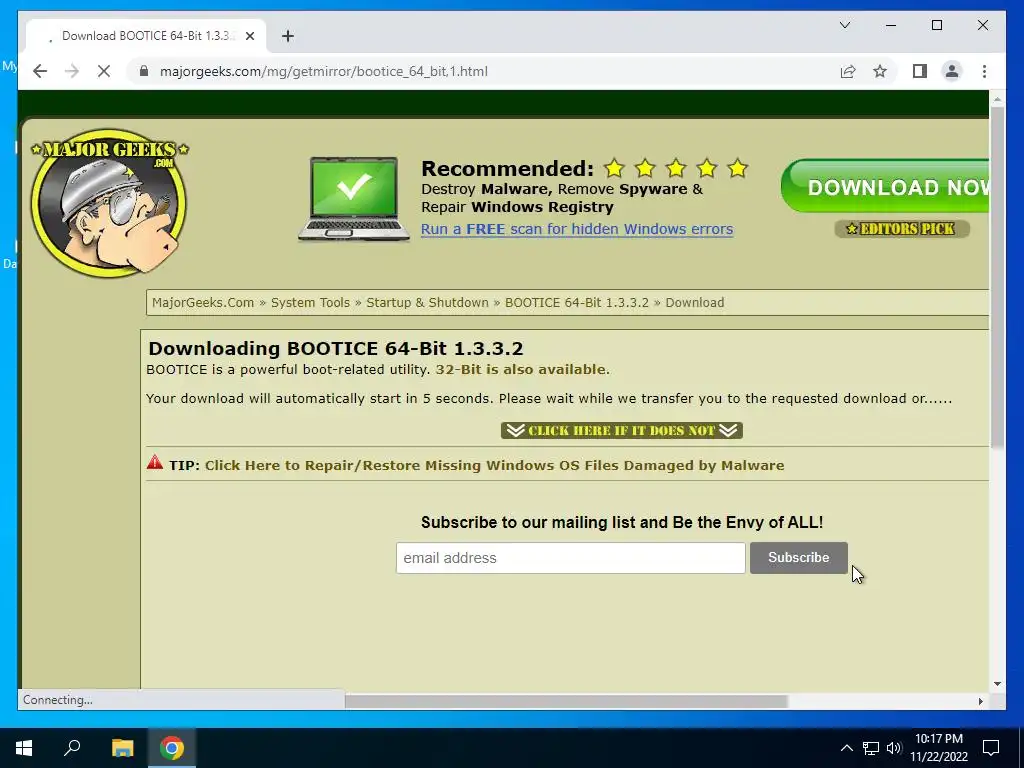Open the Chrome profile avatar

952,71
